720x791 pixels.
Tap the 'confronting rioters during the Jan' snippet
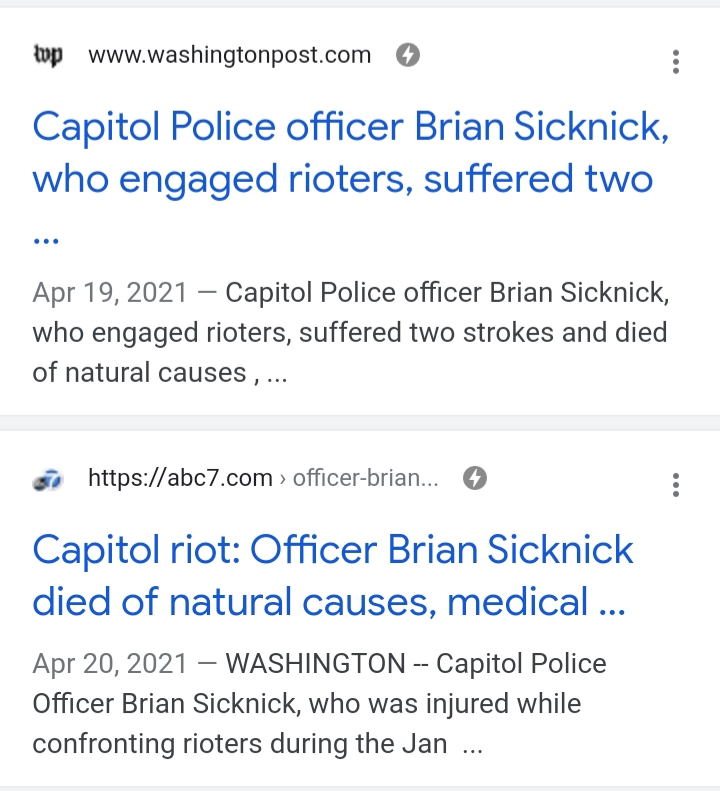(x=240, y=745)
